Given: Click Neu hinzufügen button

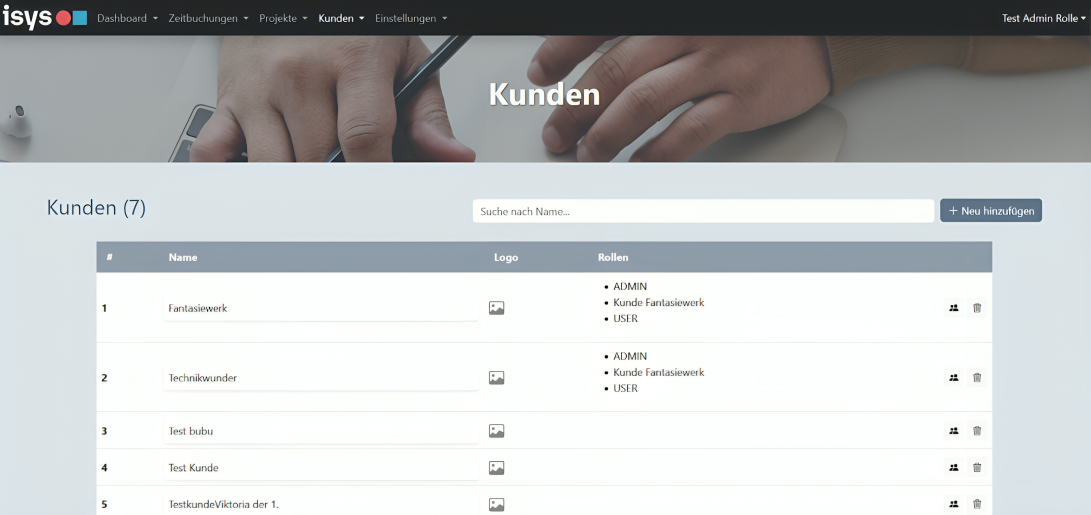Looking at the screenshot, I should (x=991, y=211).
